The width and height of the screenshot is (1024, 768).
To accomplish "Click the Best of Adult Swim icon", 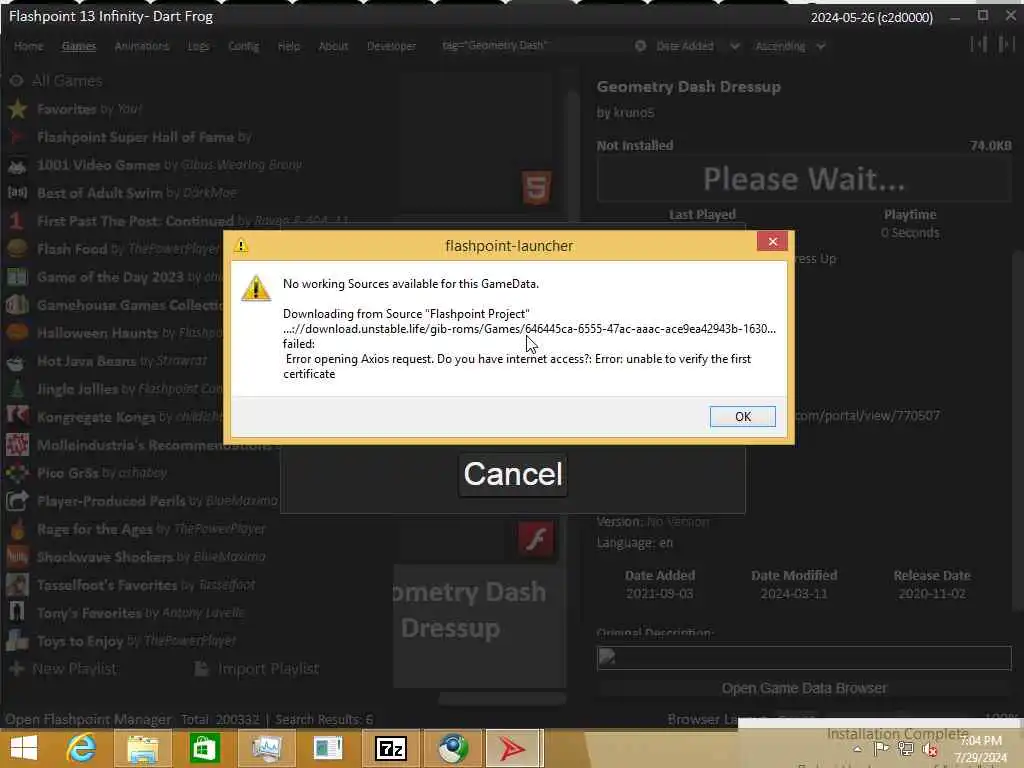I will (x=17, y=193).
